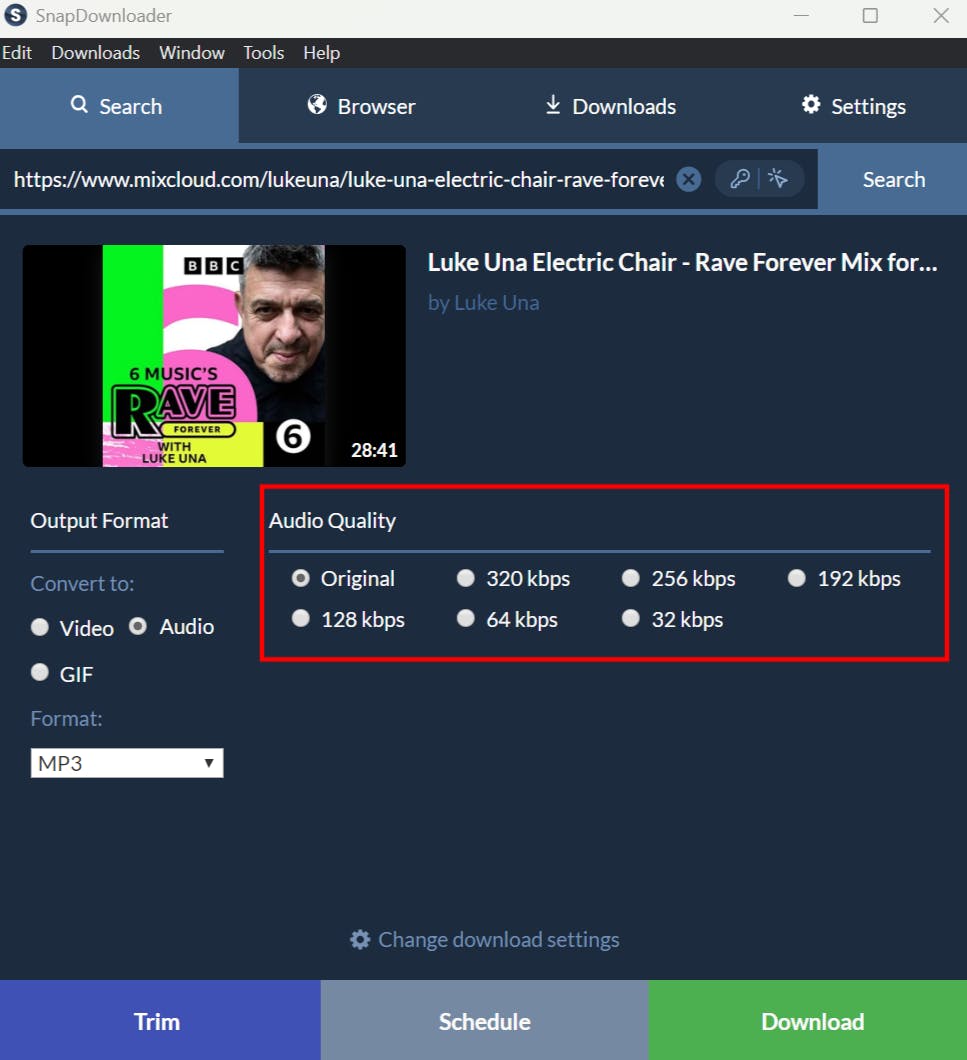Click the Schedule button
The width and height of the screenshot is (967, 1060).
[x=485, y=1021]
